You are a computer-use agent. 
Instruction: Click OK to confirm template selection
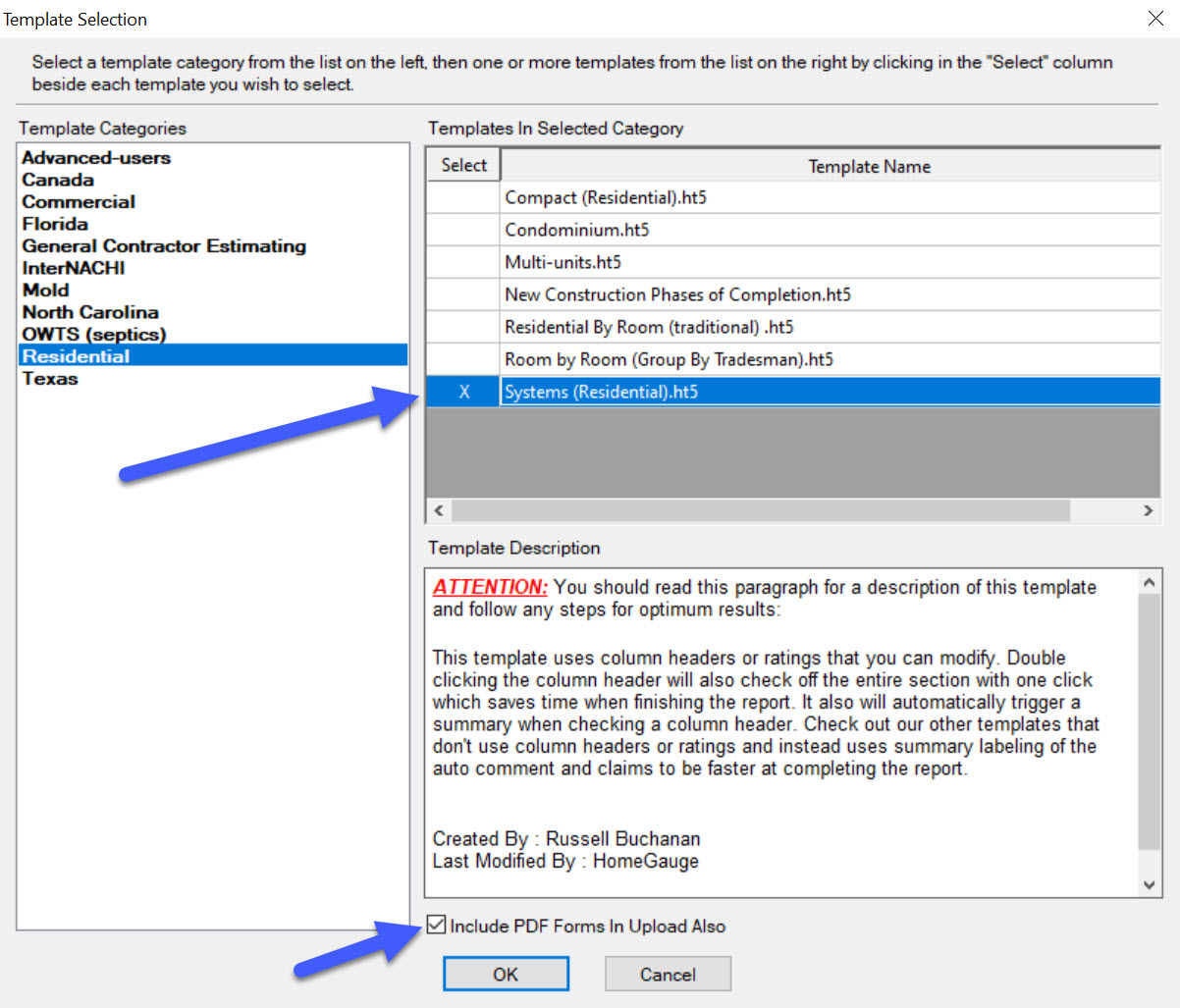tap(506, 974)
